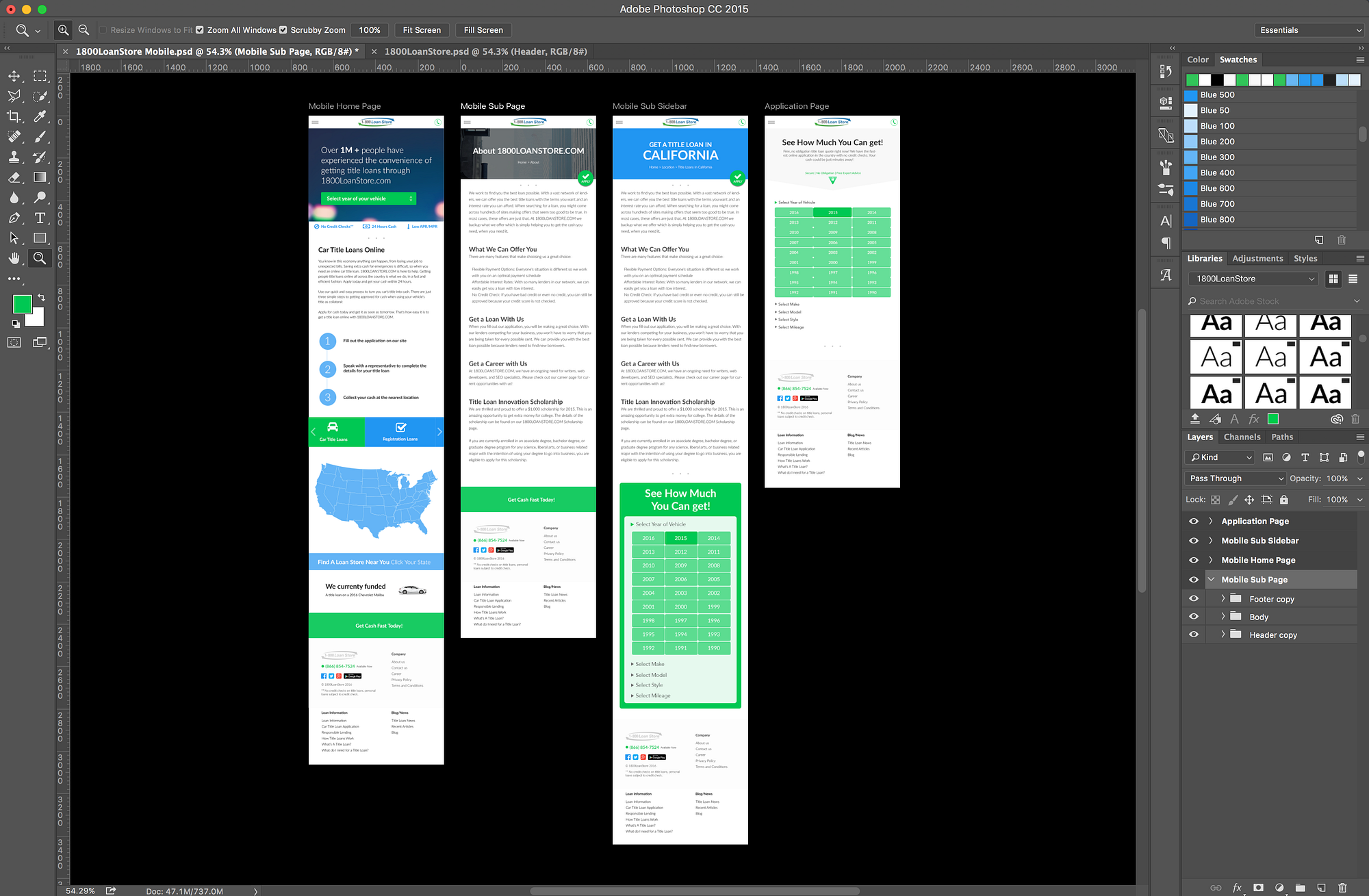Hide the Application Page layer group
This screenshot has width=1369, height=896.
click(1194, 521)
